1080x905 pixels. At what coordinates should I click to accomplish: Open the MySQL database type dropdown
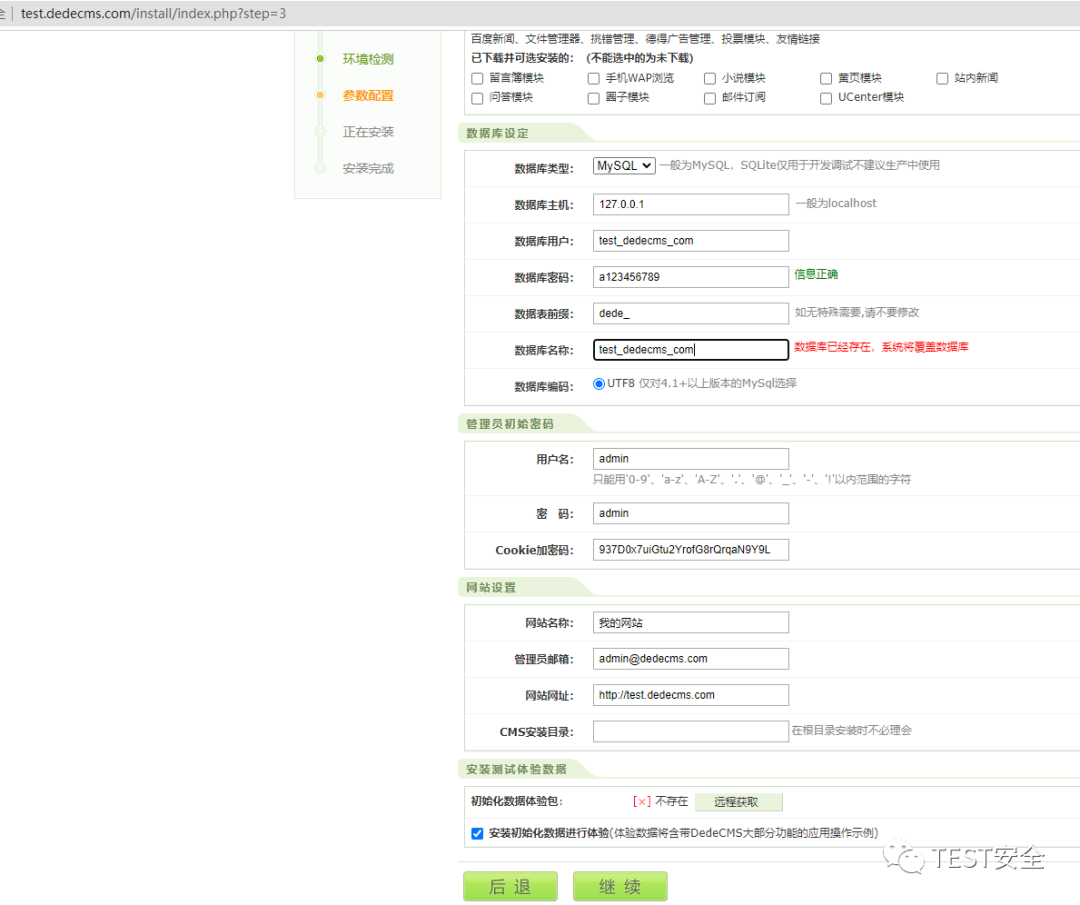pyautogui.click(x=624, y=166)
